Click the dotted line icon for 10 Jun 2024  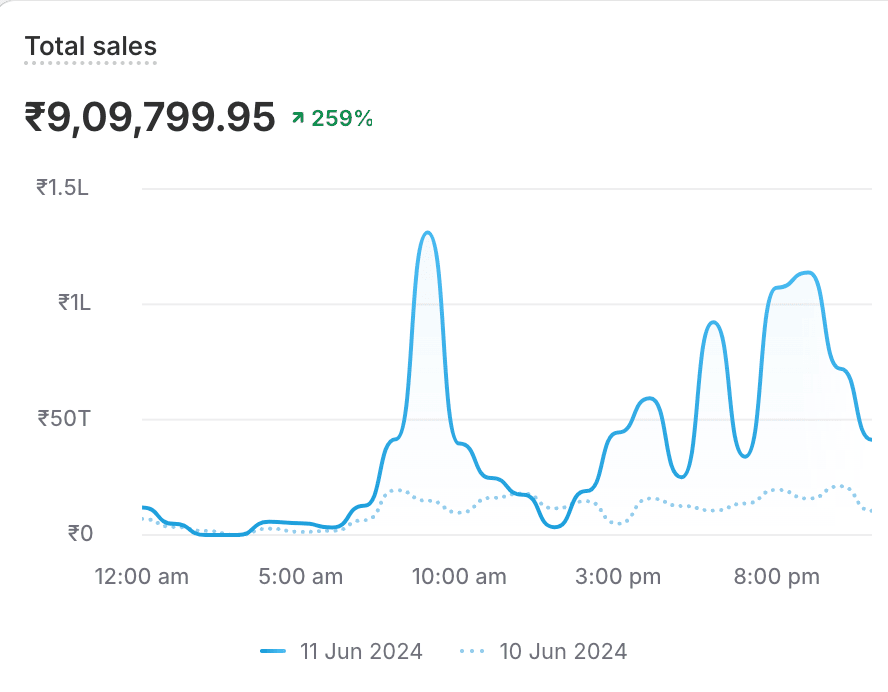coord(472,652)
